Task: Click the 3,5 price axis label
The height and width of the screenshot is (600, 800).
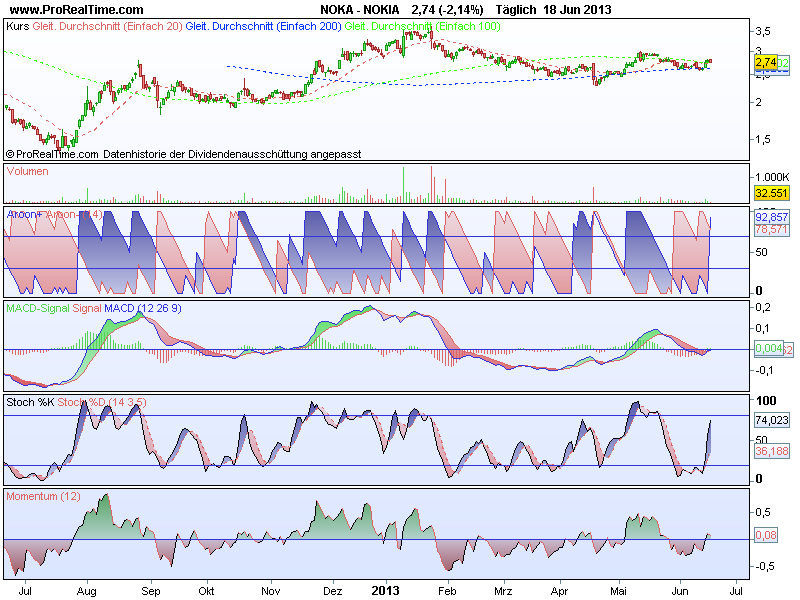Action: 763,32
